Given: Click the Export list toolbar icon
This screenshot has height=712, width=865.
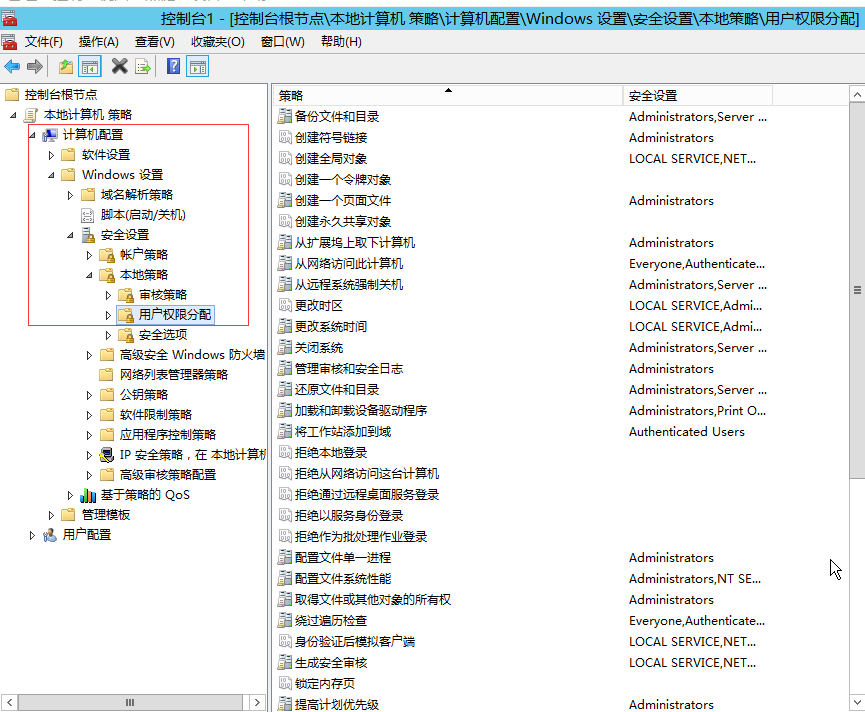Looking at the screenshot, I should pos(143,67).
